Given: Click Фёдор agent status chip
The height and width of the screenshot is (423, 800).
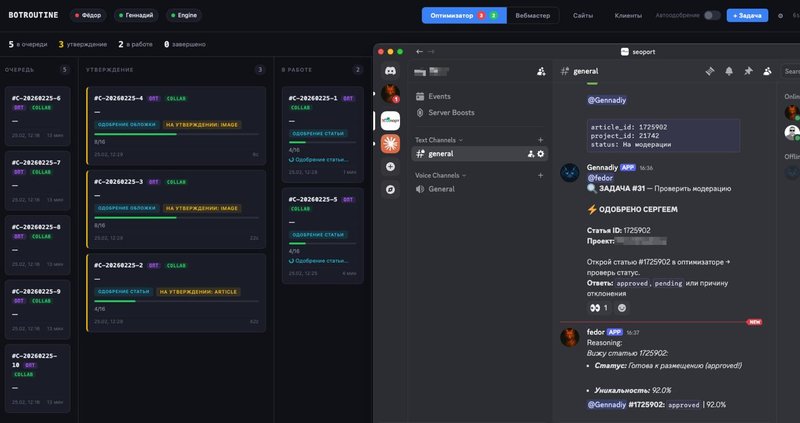Looking at the screenshot, I should click(x=88, y=15).
